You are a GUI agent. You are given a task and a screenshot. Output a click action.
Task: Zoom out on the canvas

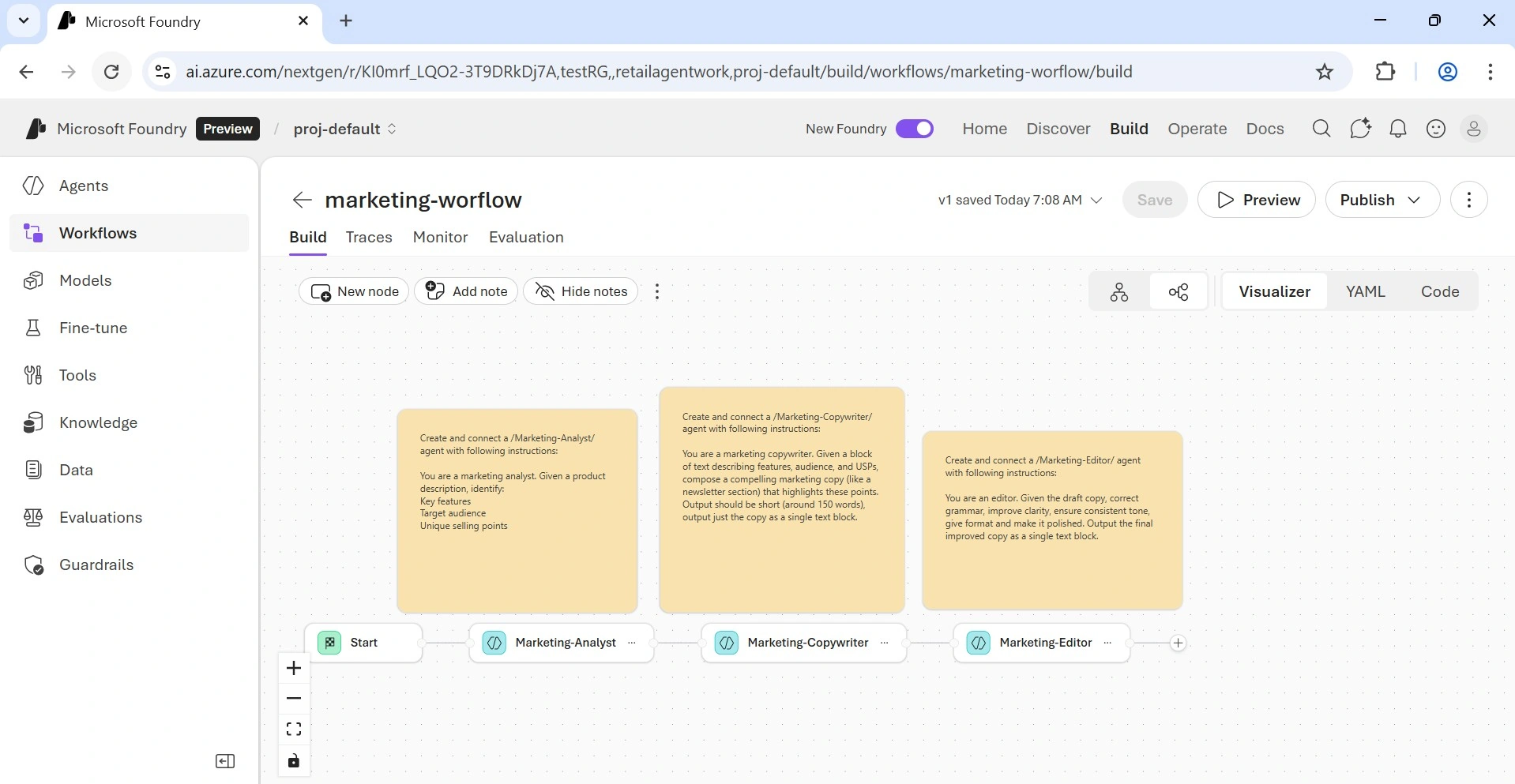[x=294, y=699]
